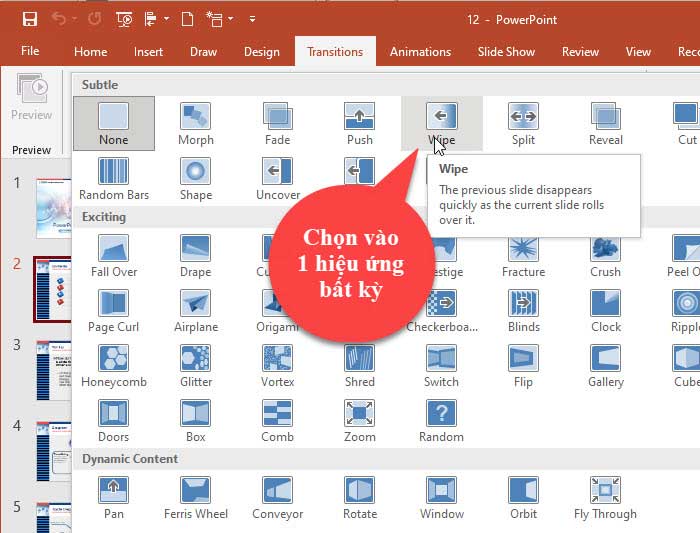Viewport: 700px width, 533px height.
Task: Start presentation from beginning icon
Action: 124,19
